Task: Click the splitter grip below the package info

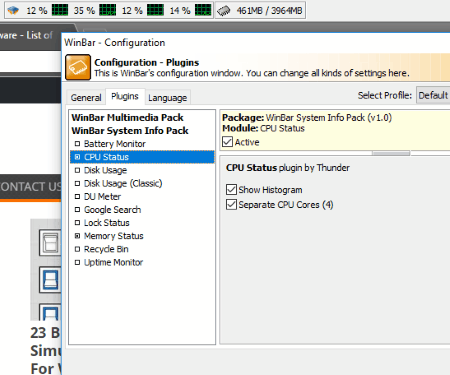Action: (x=391, y=153)
